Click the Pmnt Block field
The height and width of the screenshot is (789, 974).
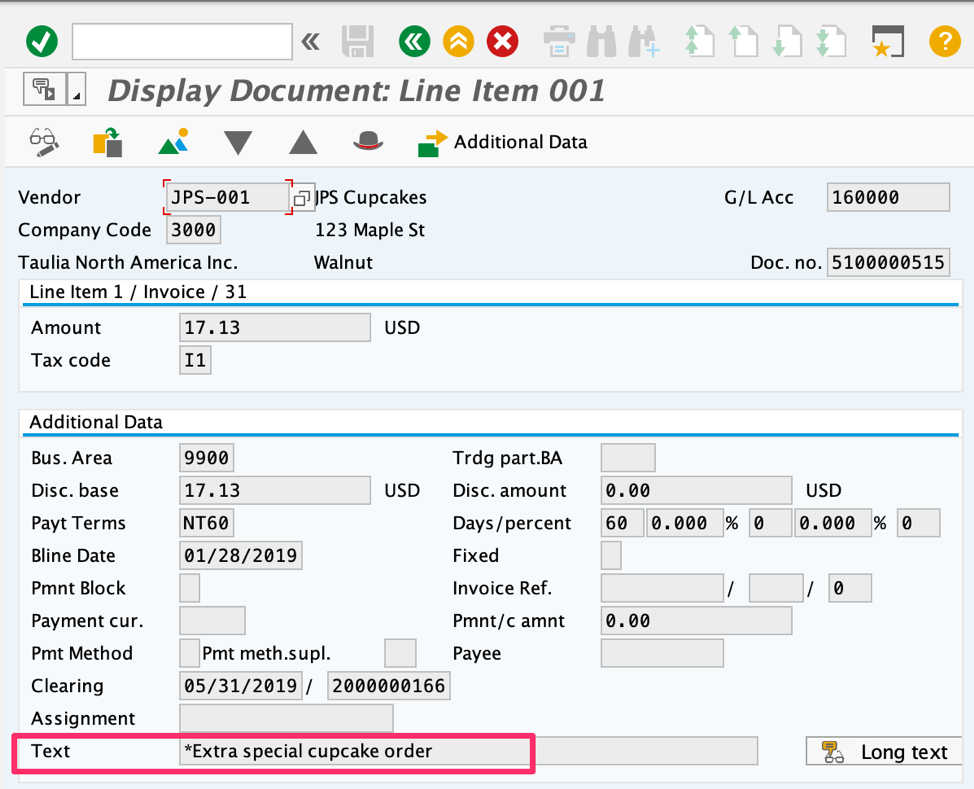click(189, 588)
